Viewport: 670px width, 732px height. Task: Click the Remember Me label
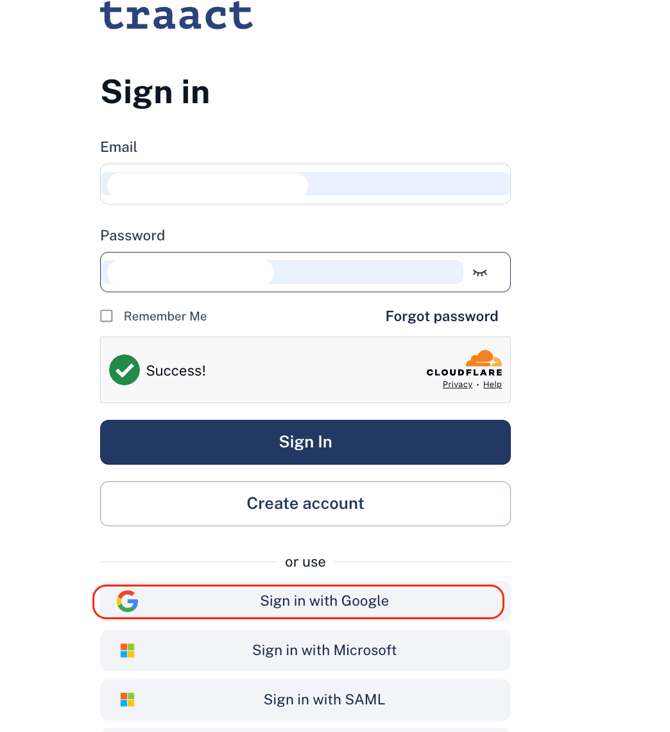(x=165, y=316)
